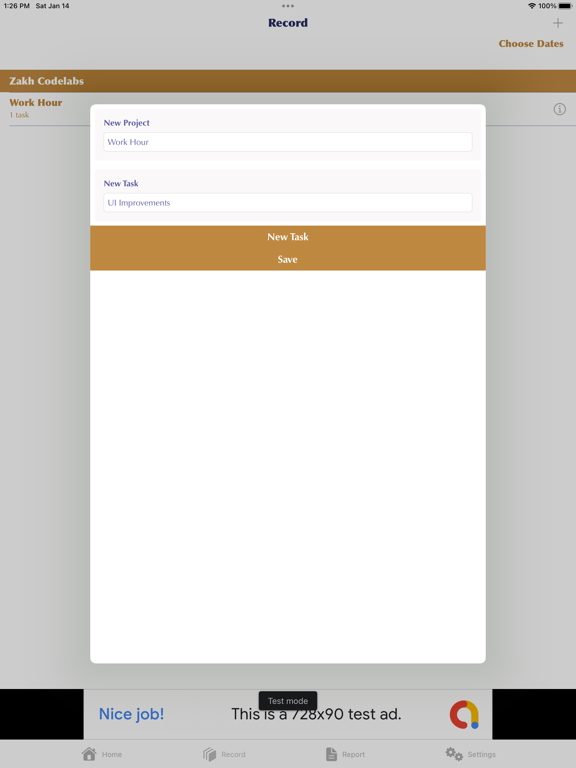Image resolution: width=576 pixels, height=768 pixels.
Task: Tap the plus icon to add a record
Action: tap(557, 23)
